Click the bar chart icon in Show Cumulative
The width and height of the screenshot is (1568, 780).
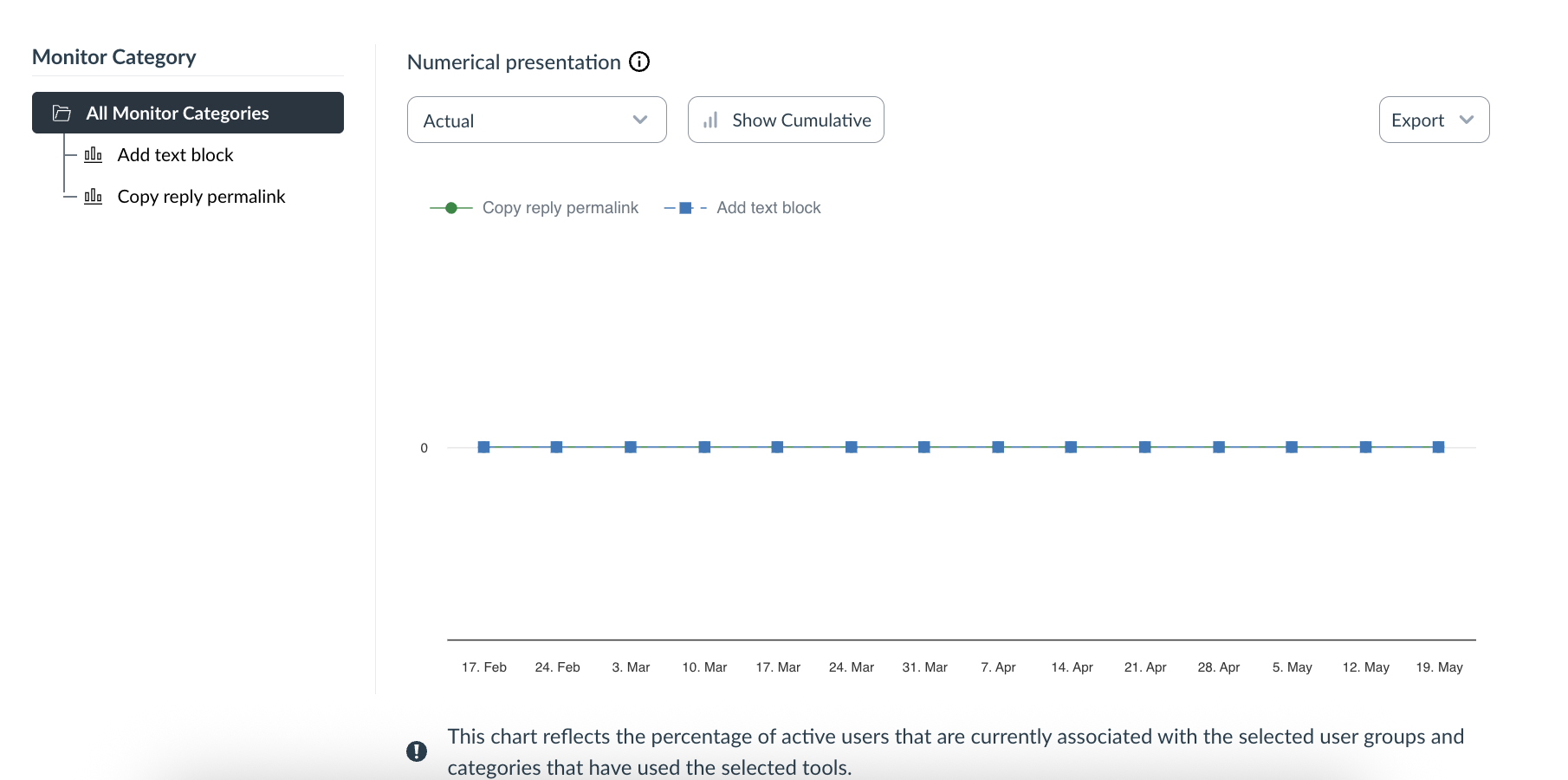click(x=710, y=120)
